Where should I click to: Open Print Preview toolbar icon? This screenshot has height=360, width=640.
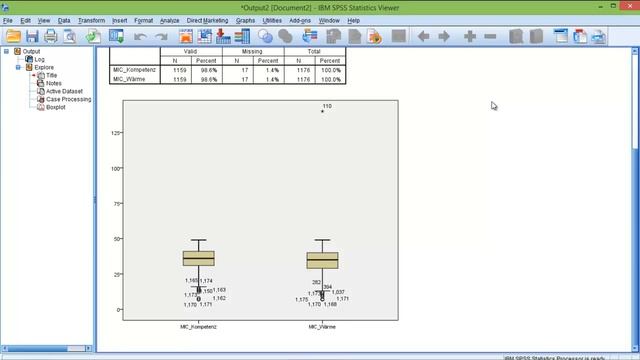click(70, 36)
